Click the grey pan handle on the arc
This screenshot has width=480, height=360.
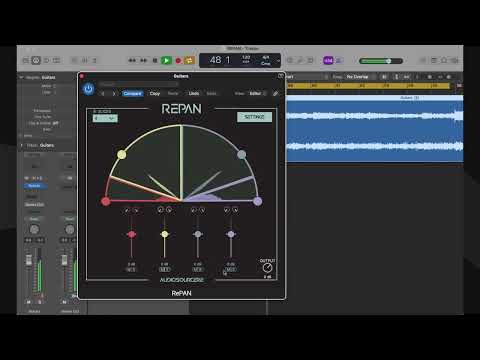241,154
